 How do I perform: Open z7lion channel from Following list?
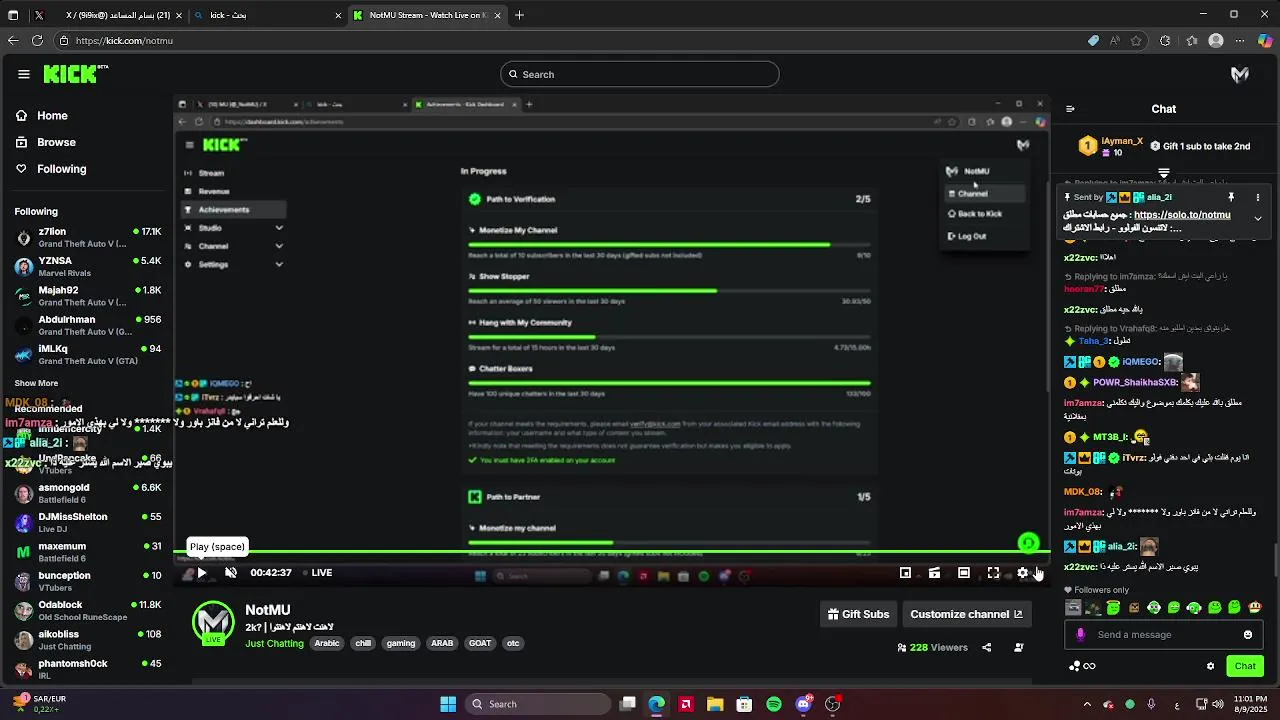point(88,237)
